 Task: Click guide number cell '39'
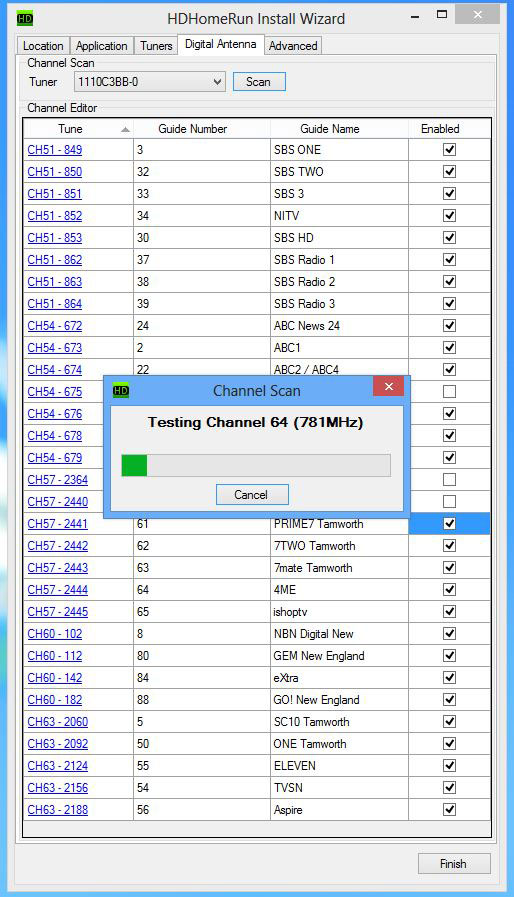coord(202,304)
